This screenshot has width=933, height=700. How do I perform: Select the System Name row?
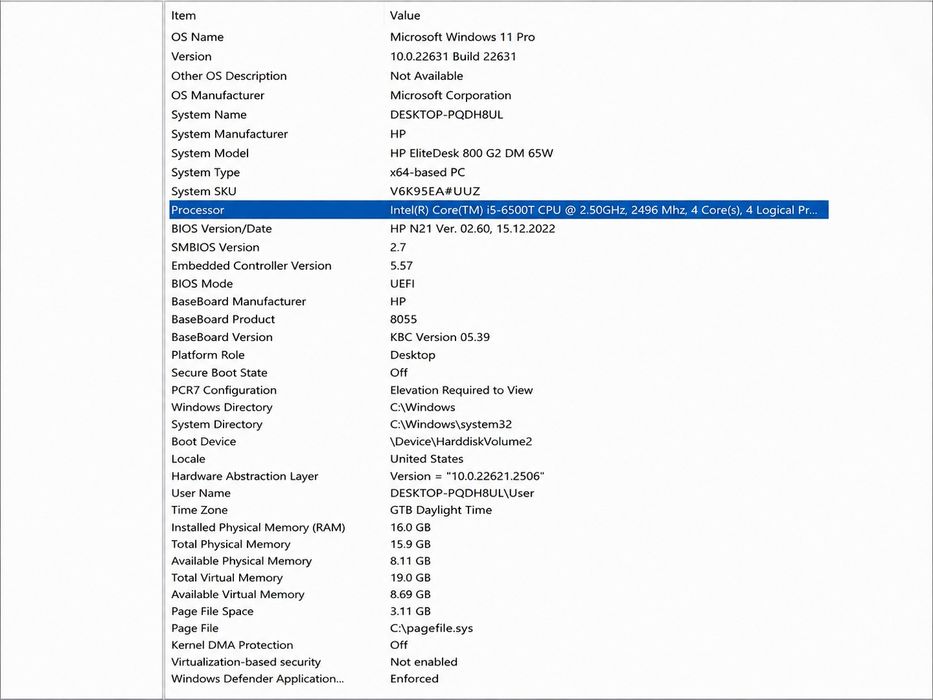(x=499, y=115)
